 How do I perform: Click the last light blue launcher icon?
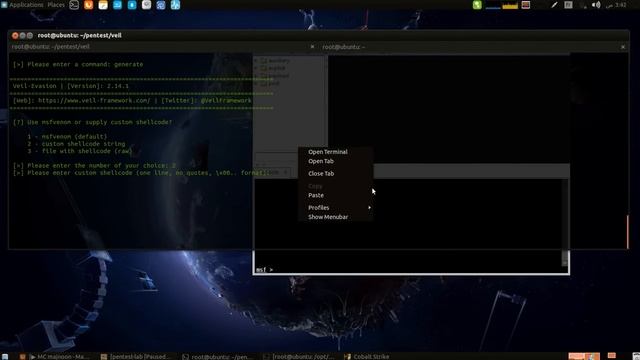pos(175,5)
